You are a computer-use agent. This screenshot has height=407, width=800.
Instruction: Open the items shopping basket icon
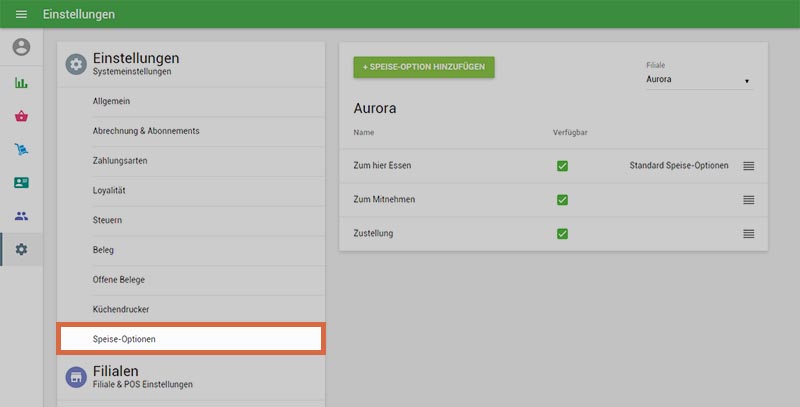click(21, 116)
